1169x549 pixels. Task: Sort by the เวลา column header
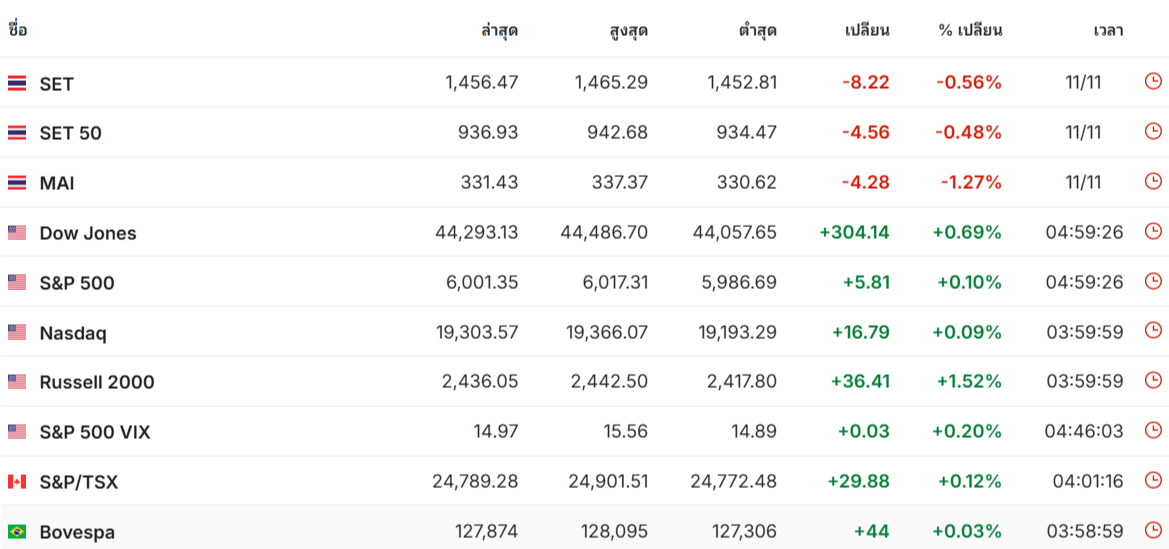tap(1108, 31)
